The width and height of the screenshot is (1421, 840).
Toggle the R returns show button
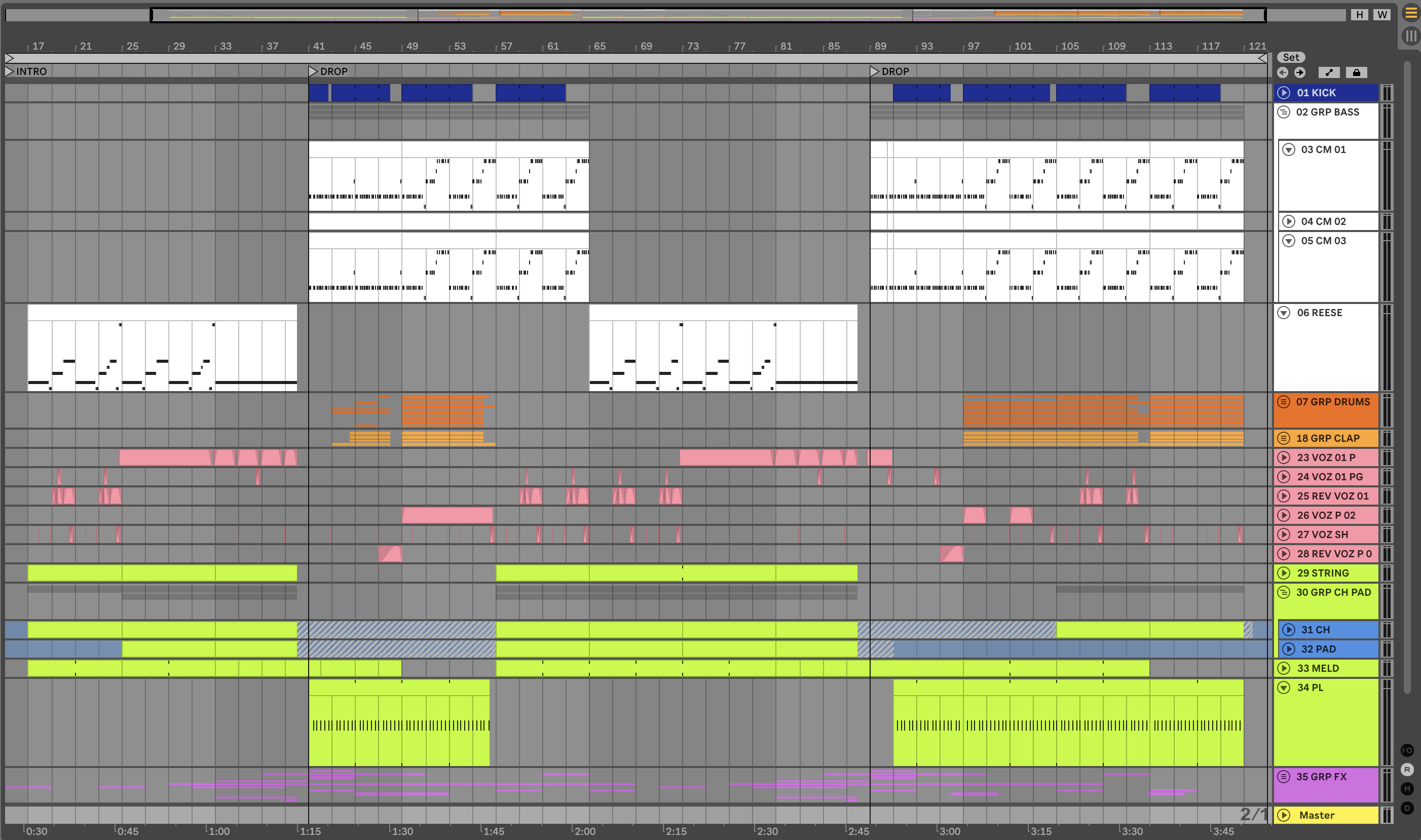(1407, 770)
